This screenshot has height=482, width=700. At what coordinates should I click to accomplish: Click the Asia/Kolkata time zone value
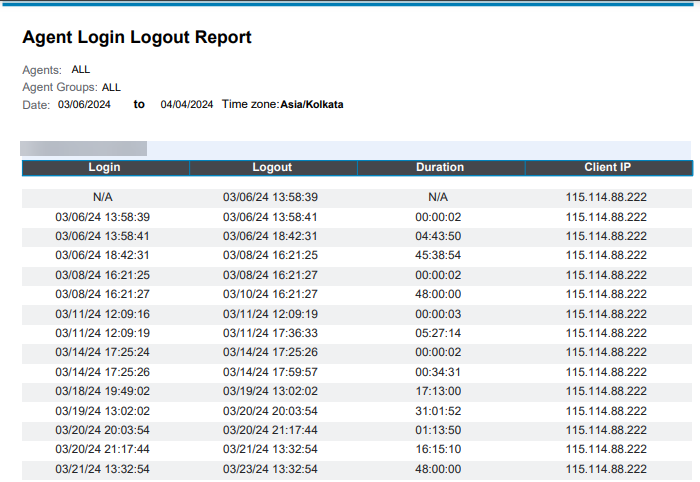pyautogui.click(x=312, y=104)
